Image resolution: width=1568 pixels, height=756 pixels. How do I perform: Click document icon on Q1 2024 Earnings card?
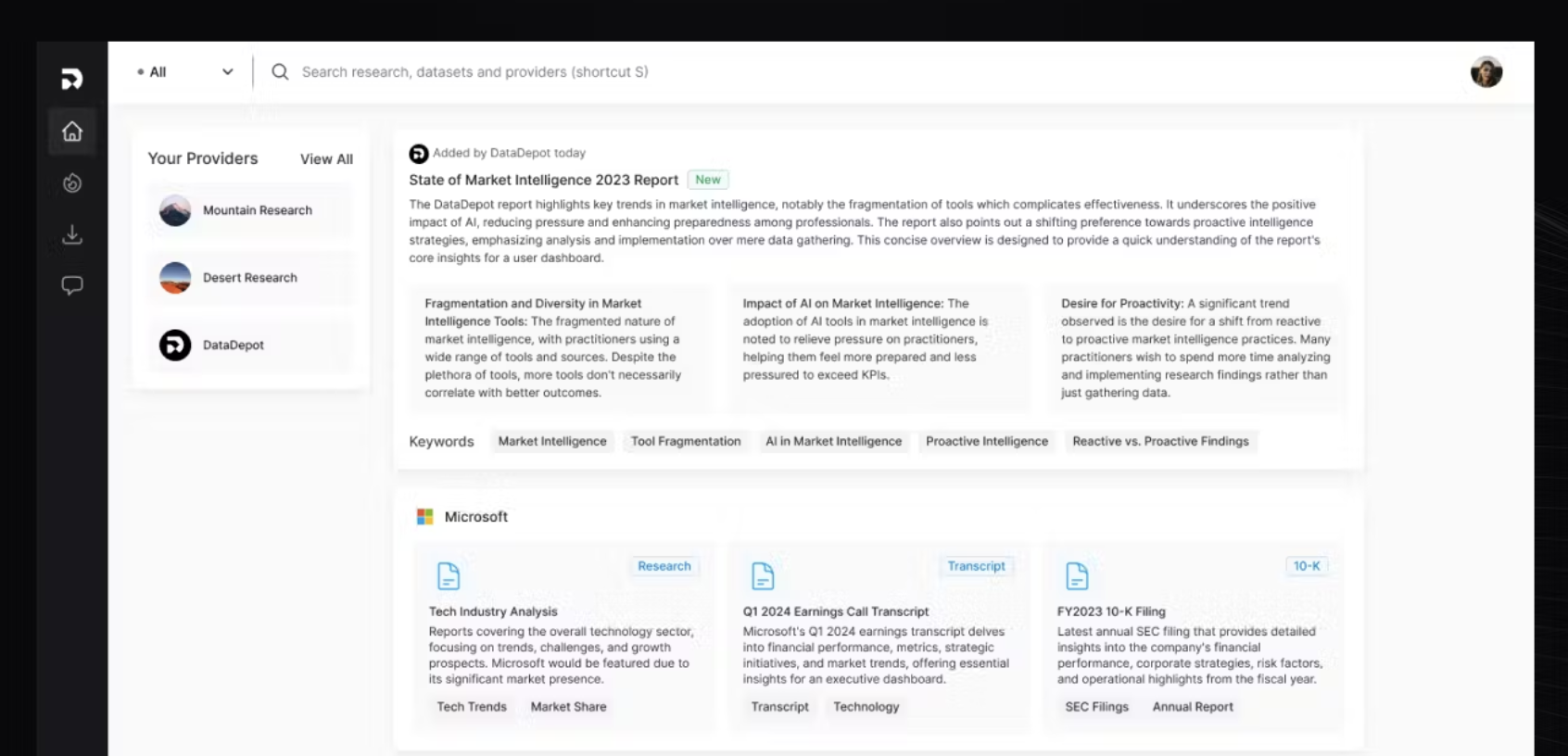coord(763,575)
